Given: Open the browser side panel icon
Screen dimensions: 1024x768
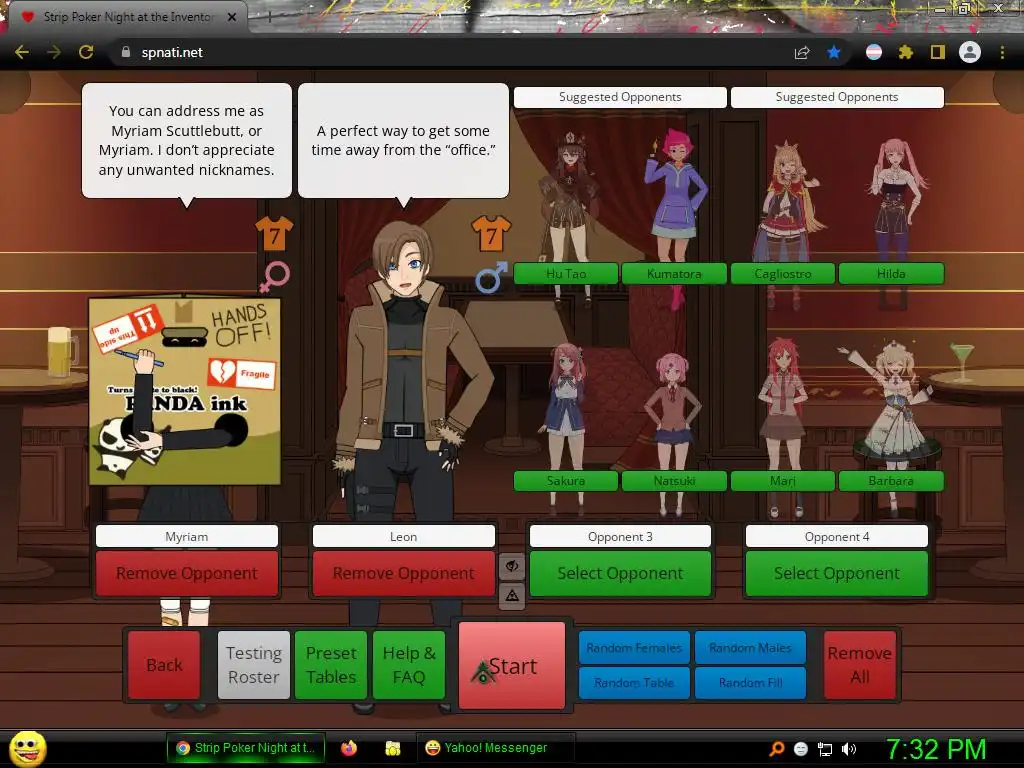Looking at the screenshot, I should [x=938, y=52].
